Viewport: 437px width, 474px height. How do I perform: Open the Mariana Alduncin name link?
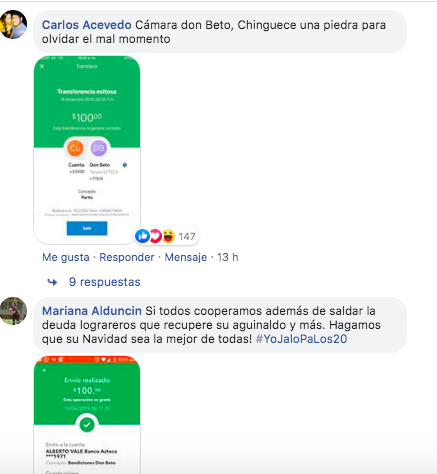(x=92, y=311)
